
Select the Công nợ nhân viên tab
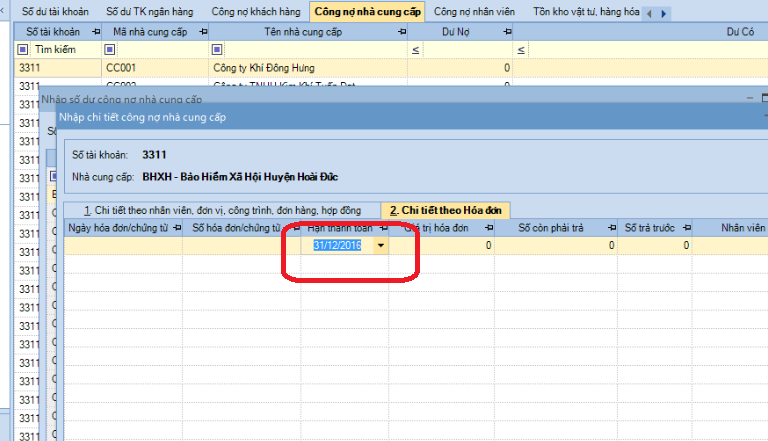pyautogui.click(x=474, y=12)
